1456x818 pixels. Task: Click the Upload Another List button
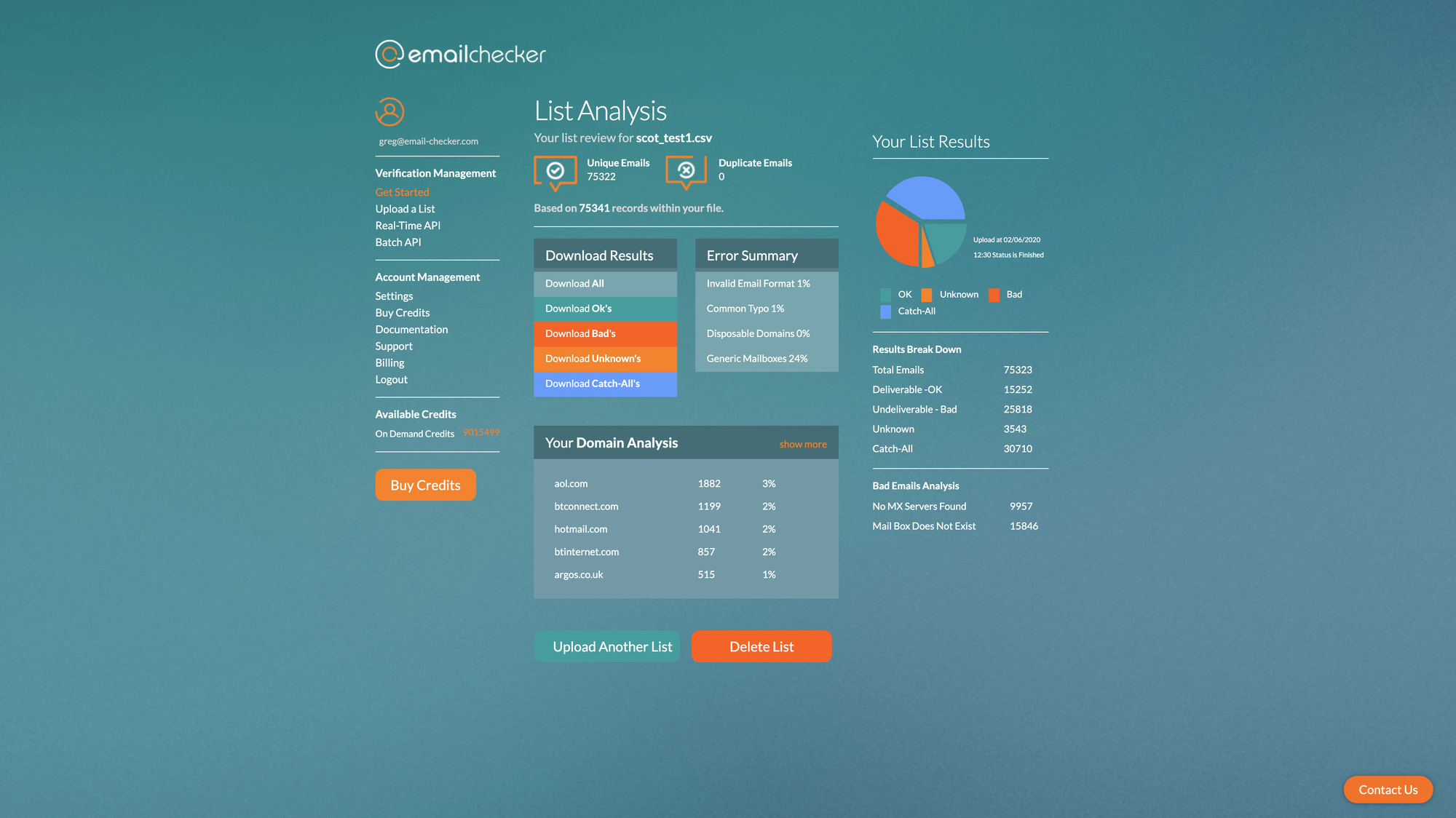coord(612,645)
